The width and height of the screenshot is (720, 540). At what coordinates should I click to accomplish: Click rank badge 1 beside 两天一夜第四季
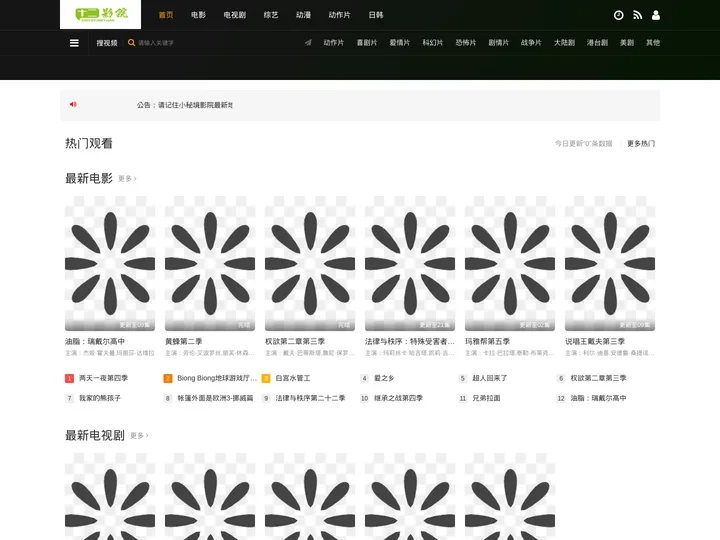pyautogui.click(x=69, y=378)
